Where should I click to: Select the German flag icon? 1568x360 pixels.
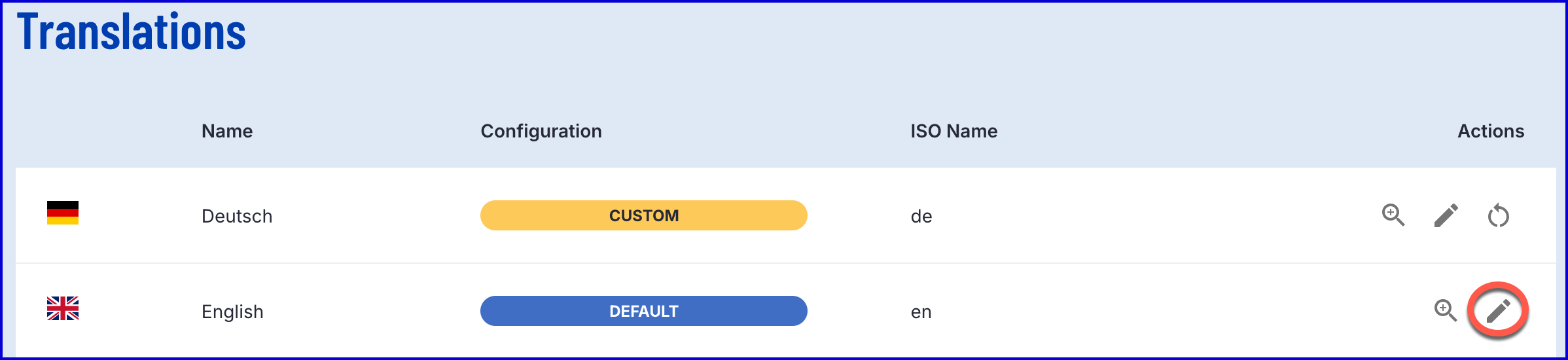coord(63,213)
